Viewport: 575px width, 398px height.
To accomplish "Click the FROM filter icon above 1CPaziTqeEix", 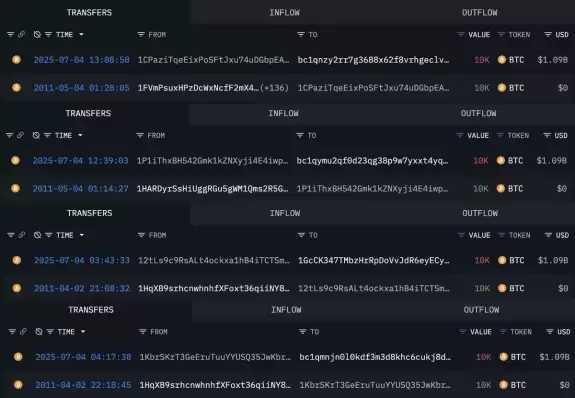I will pyautogui.click(x=141, y=34).
